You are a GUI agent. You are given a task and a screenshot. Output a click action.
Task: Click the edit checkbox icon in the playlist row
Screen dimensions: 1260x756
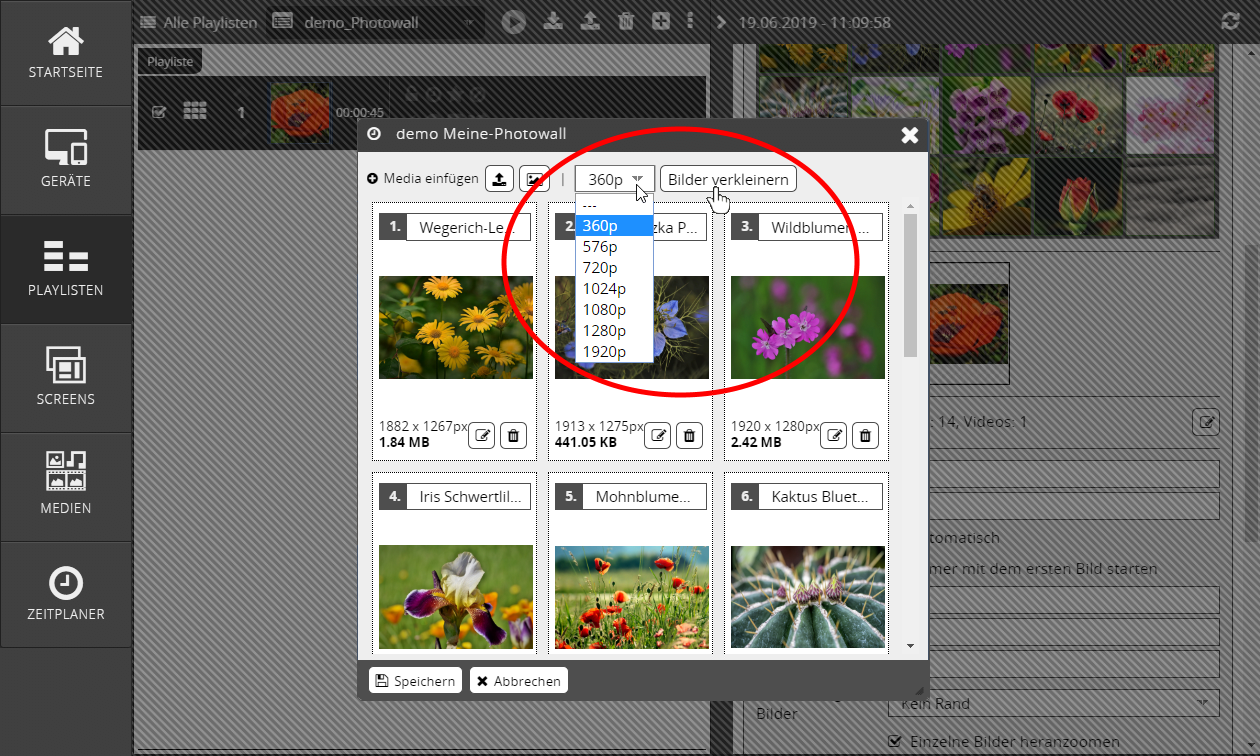(158, 112)
